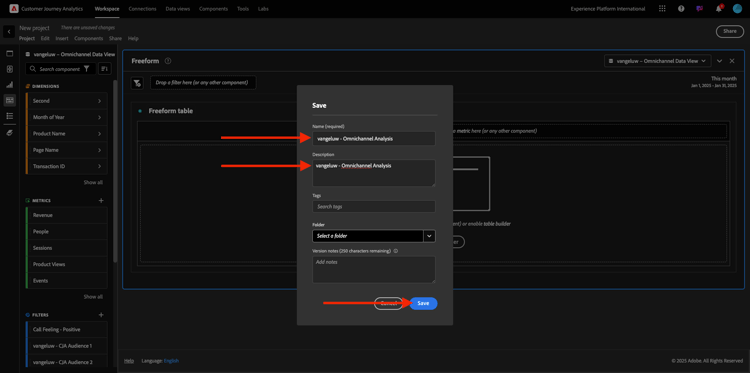The height and width of the screenshot is (373, 750).
Task: Open the panel data view dropdown
Action: [657, 61]
